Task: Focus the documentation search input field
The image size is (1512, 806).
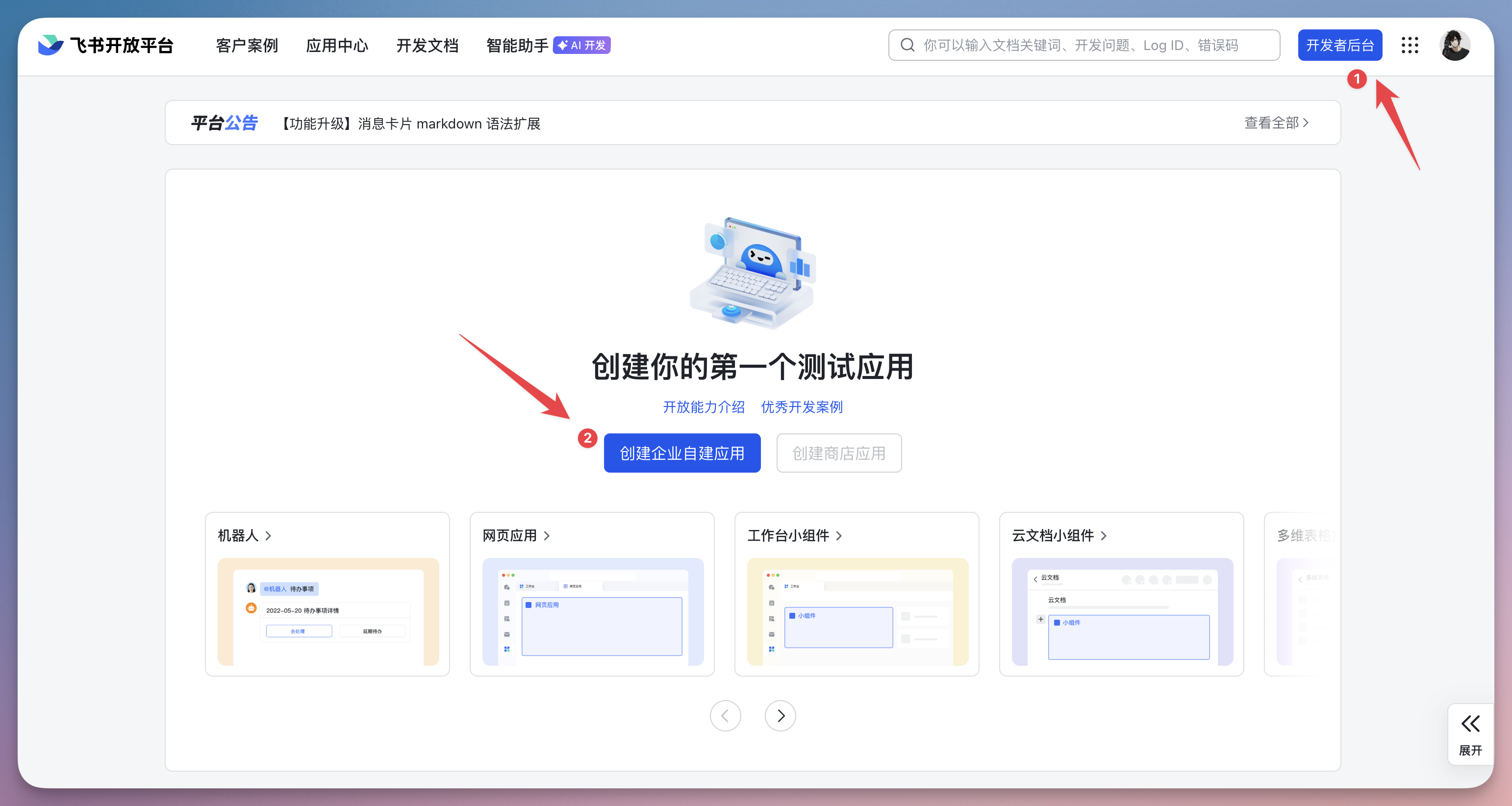Action: coord(1084,45)
